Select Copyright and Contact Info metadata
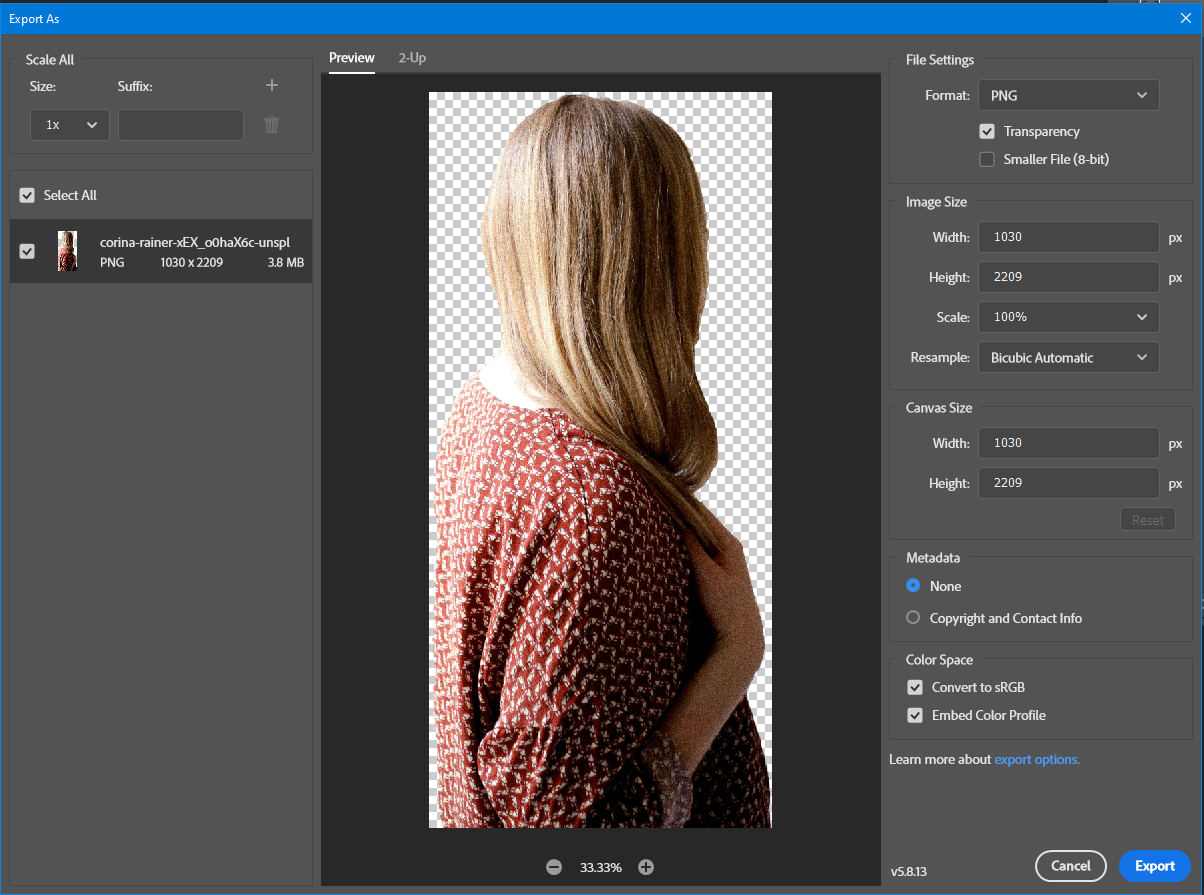 coord(913,618)
